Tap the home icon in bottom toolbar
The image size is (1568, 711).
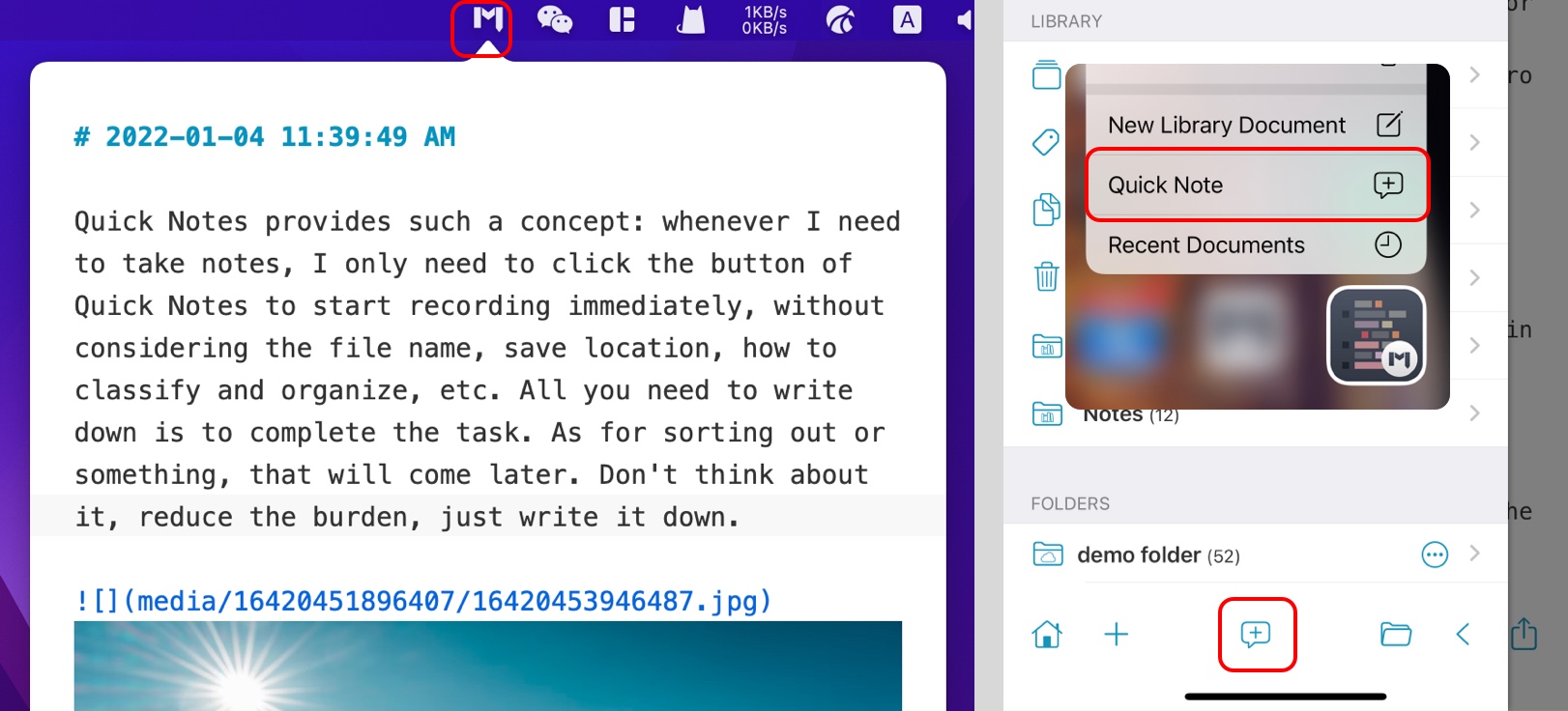pos(1047,635)
